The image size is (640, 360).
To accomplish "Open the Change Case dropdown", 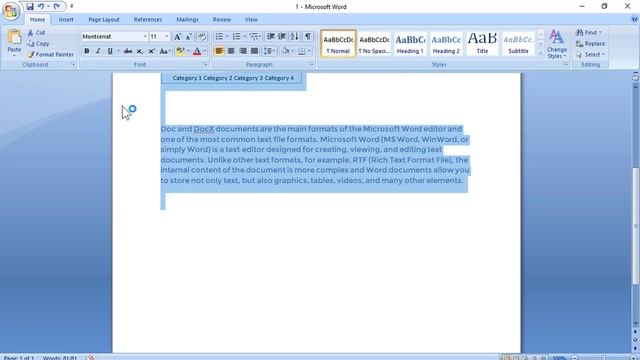I will pos(165,51).
